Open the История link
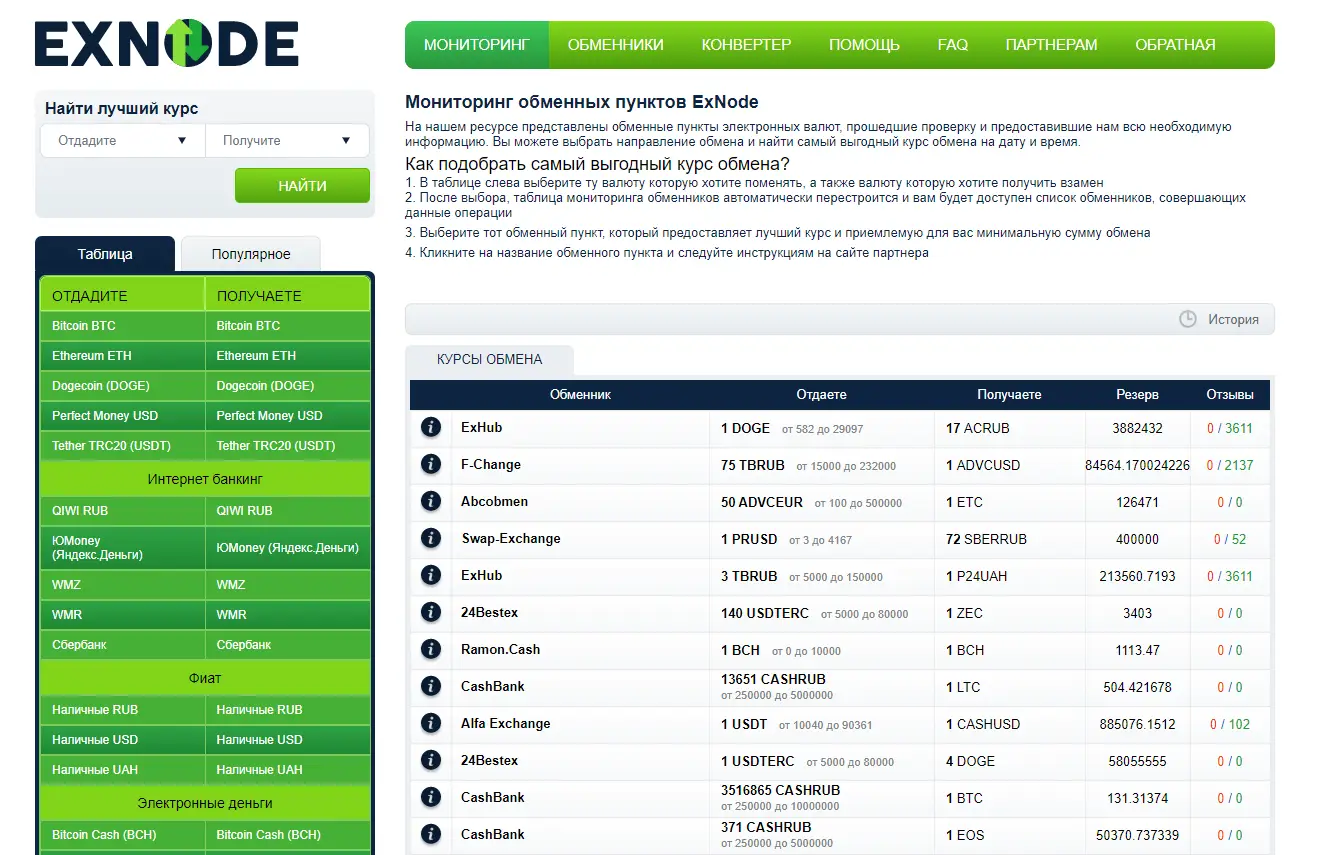 (x=1233, y=320)
